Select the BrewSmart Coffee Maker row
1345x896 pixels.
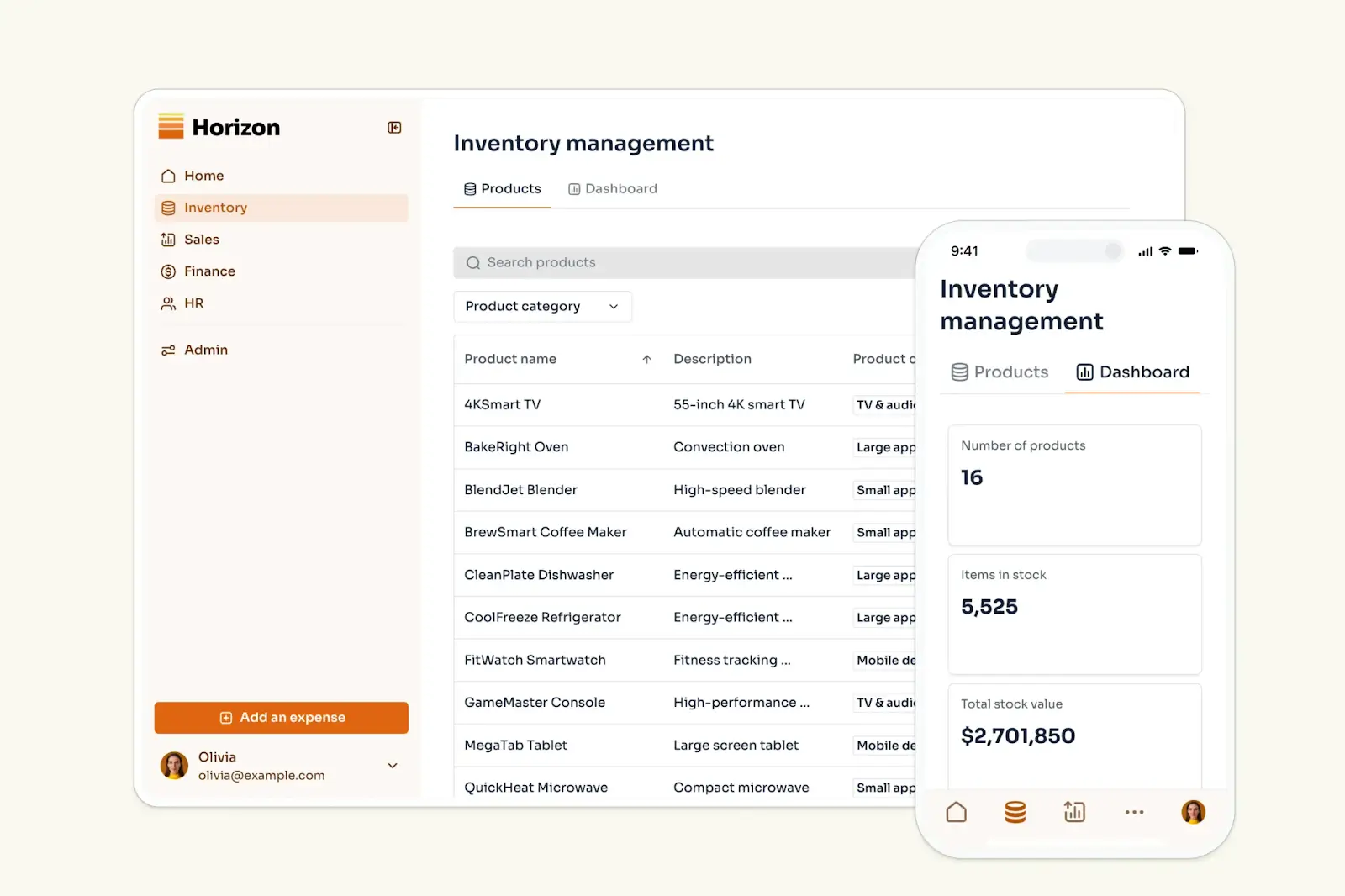pos(545,532)
